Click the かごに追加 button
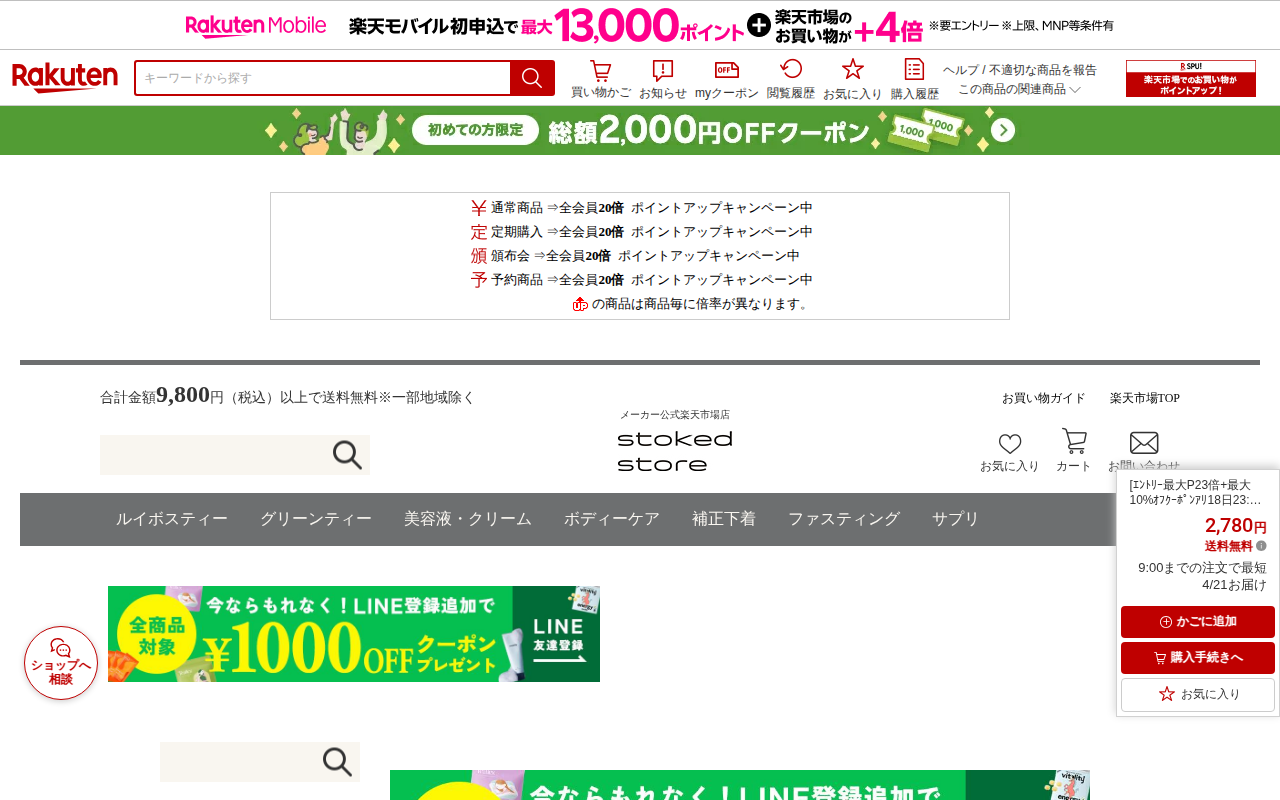This screenshot has width=1280, height=800. pos(1198,622)
